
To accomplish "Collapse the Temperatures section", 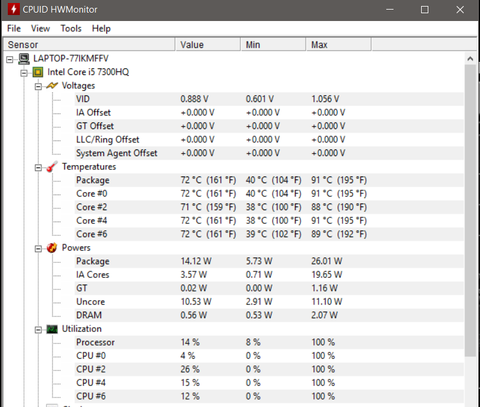I will coord(38,168).
